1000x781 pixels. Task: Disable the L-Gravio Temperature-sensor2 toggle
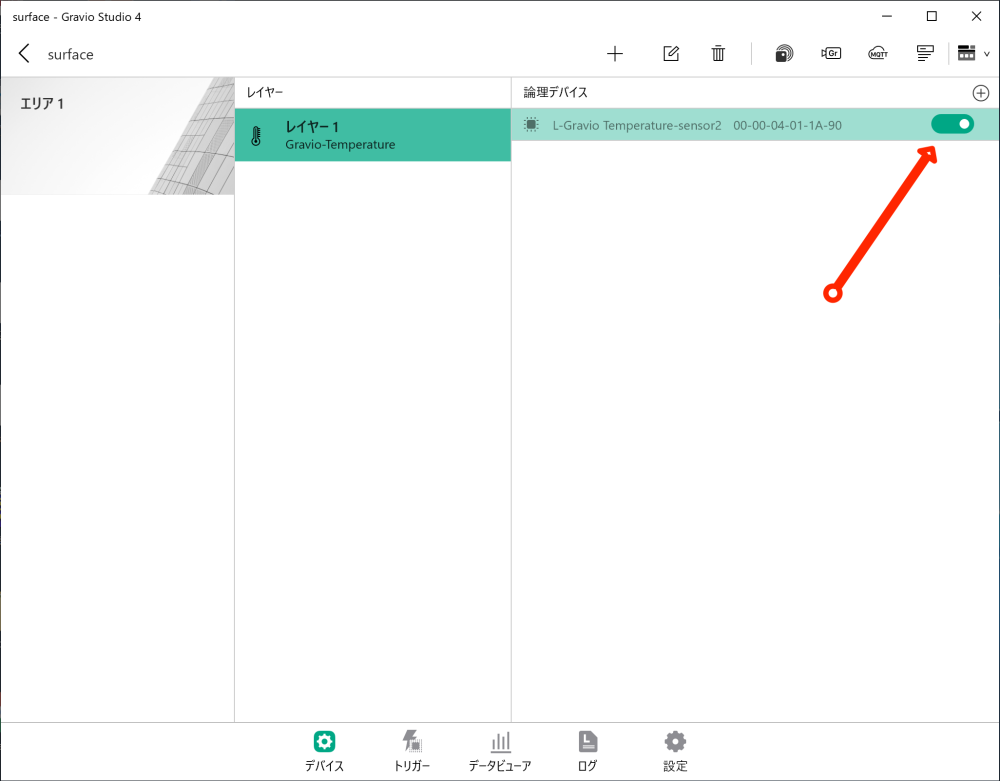pos(952,124)
